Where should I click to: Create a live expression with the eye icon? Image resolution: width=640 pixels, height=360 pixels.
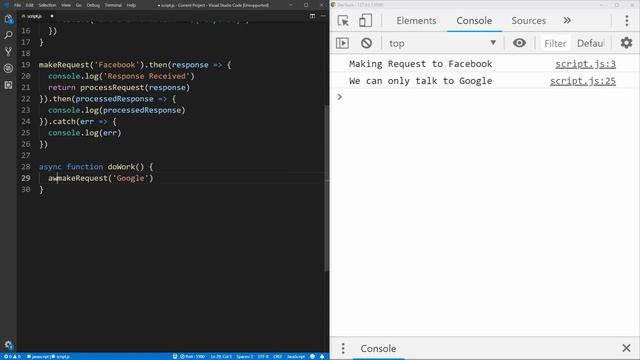point(519,42)
